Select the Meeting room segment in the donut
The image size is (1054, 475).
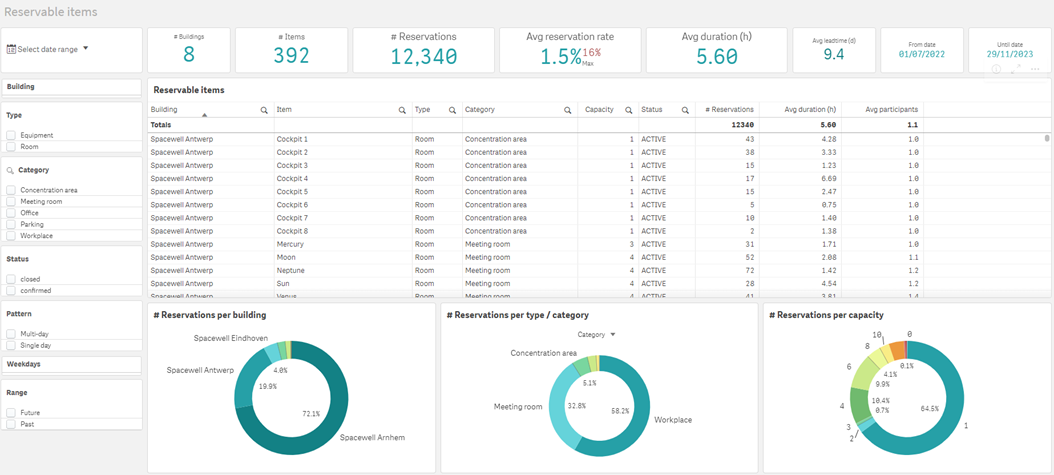[x=559, y=407]
